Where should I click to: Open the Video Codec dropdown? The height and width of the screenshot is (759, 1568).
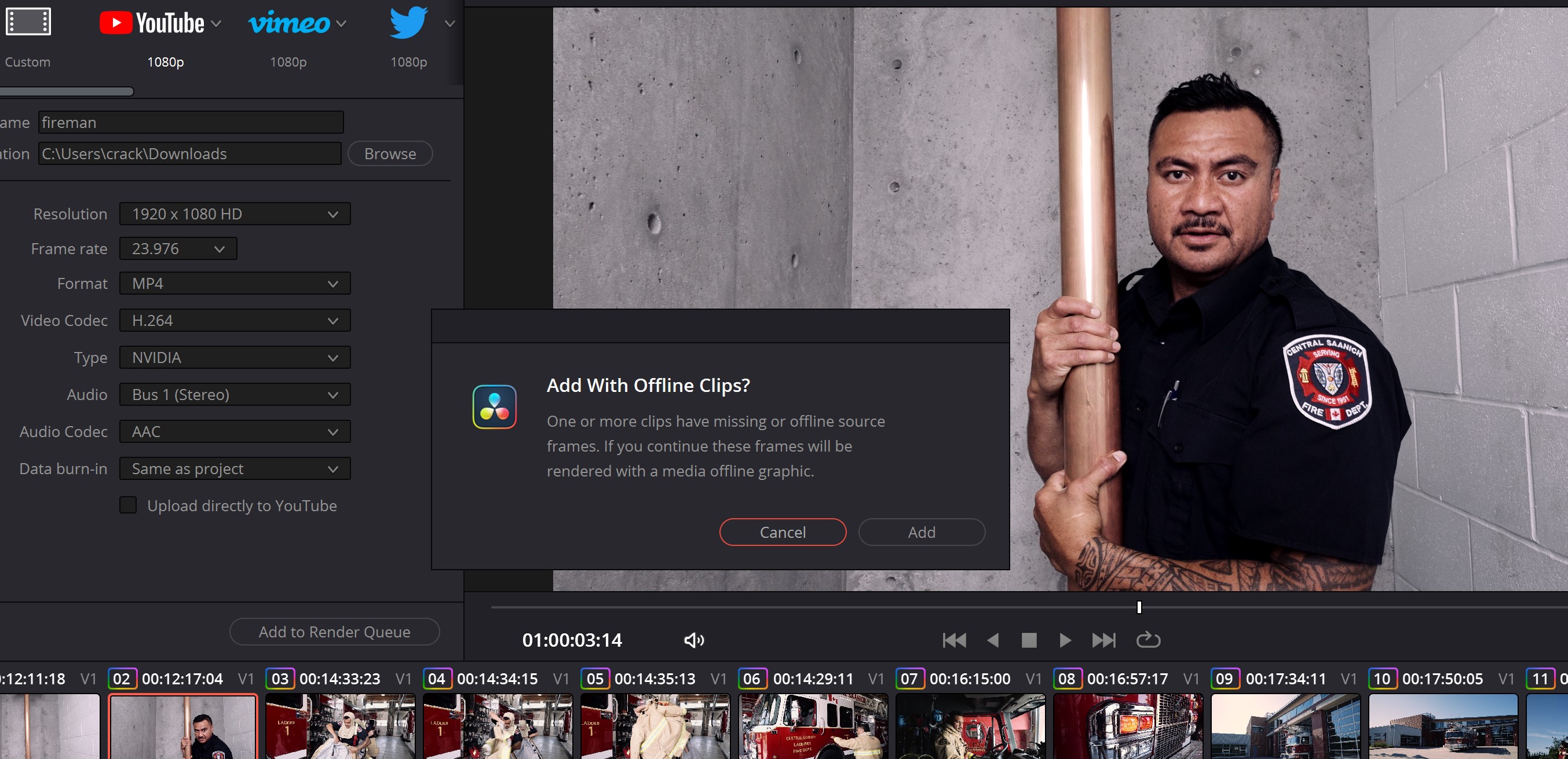235,321
